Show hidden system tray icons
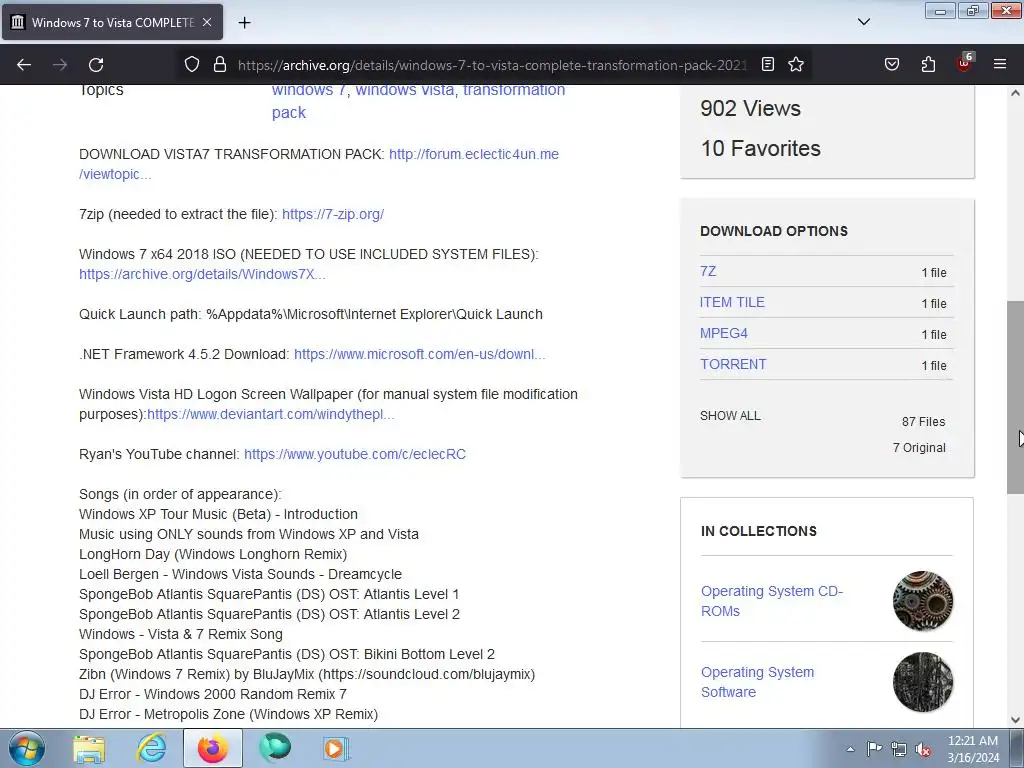The image size is (1024, 768). coord(850,749)
